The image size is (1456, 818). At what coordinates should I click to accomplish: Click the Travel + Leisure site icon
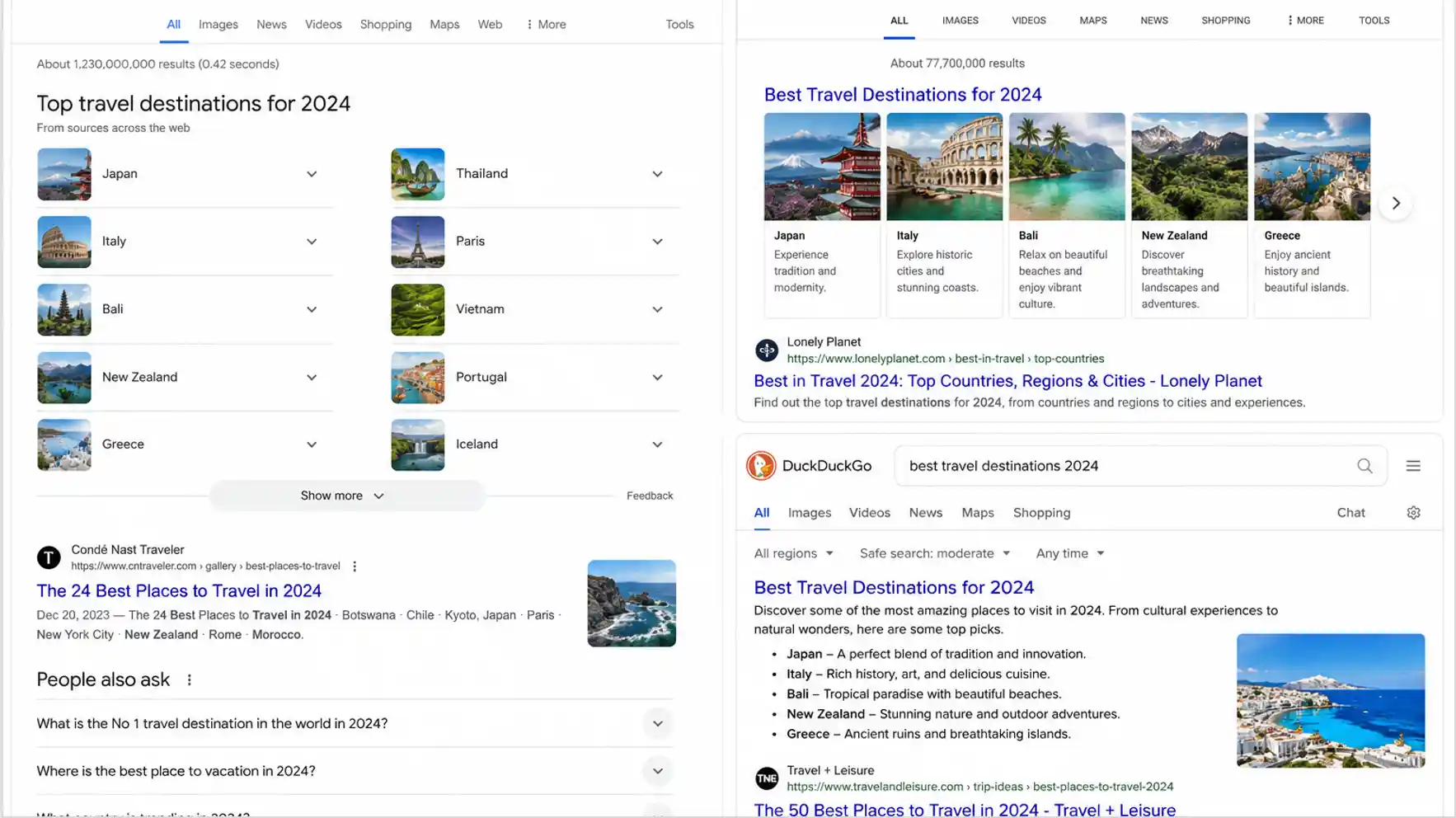click(x=767, y=778)
